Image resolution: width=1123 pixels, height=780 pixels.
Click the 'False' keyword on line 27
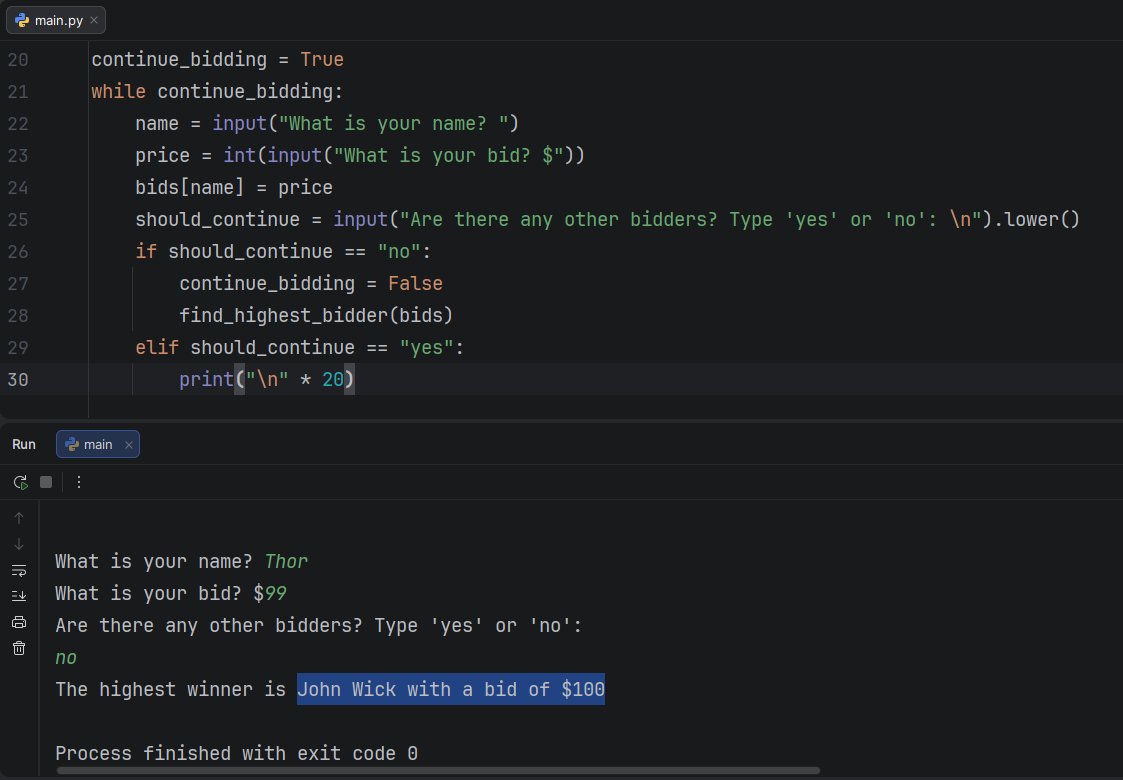(415, 284)
